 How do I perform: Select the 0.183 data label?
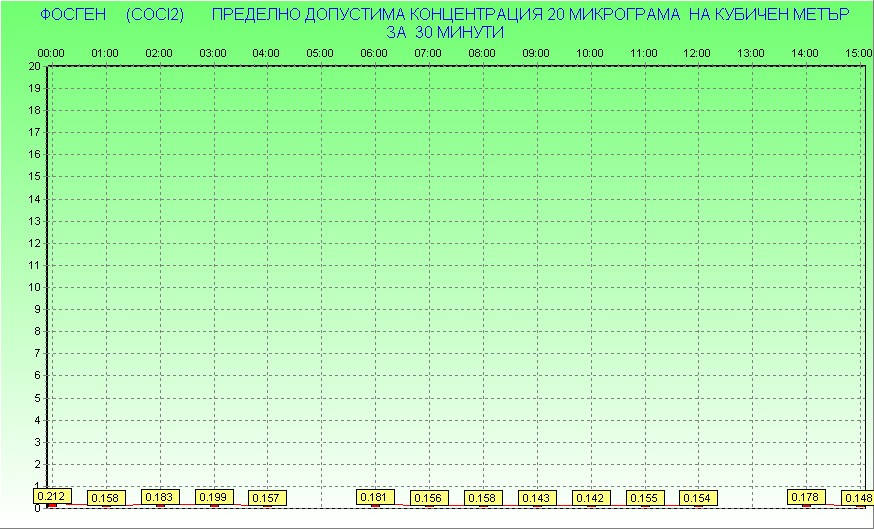tap(160, 497)
